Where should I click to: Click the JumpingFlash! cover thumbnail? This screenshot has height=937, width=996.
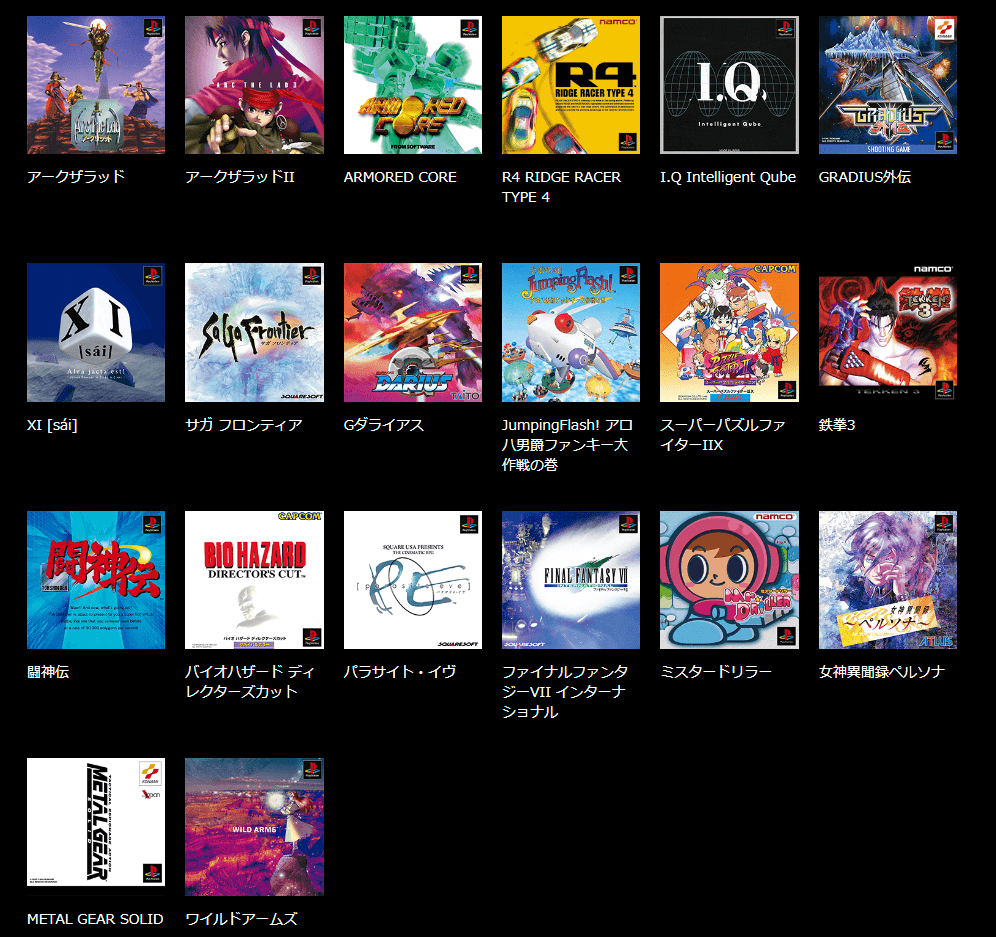coord(570,331)
